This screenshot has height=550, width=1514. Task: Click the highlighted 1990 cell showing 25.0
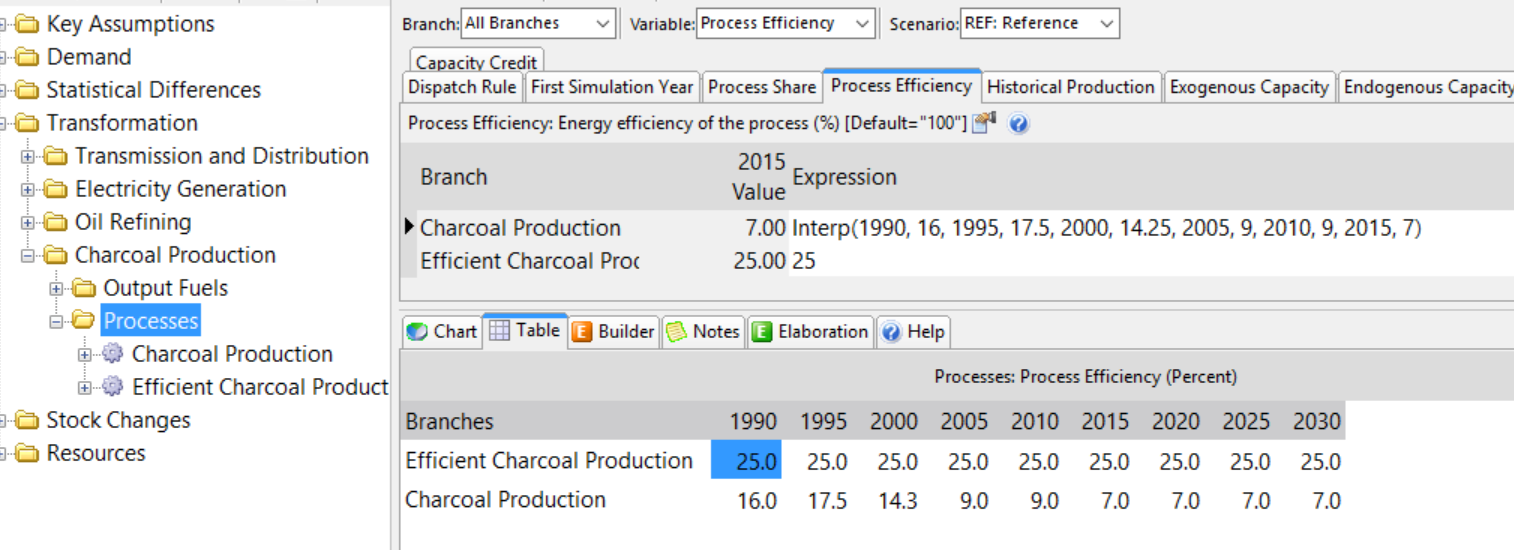coord(746,461)
